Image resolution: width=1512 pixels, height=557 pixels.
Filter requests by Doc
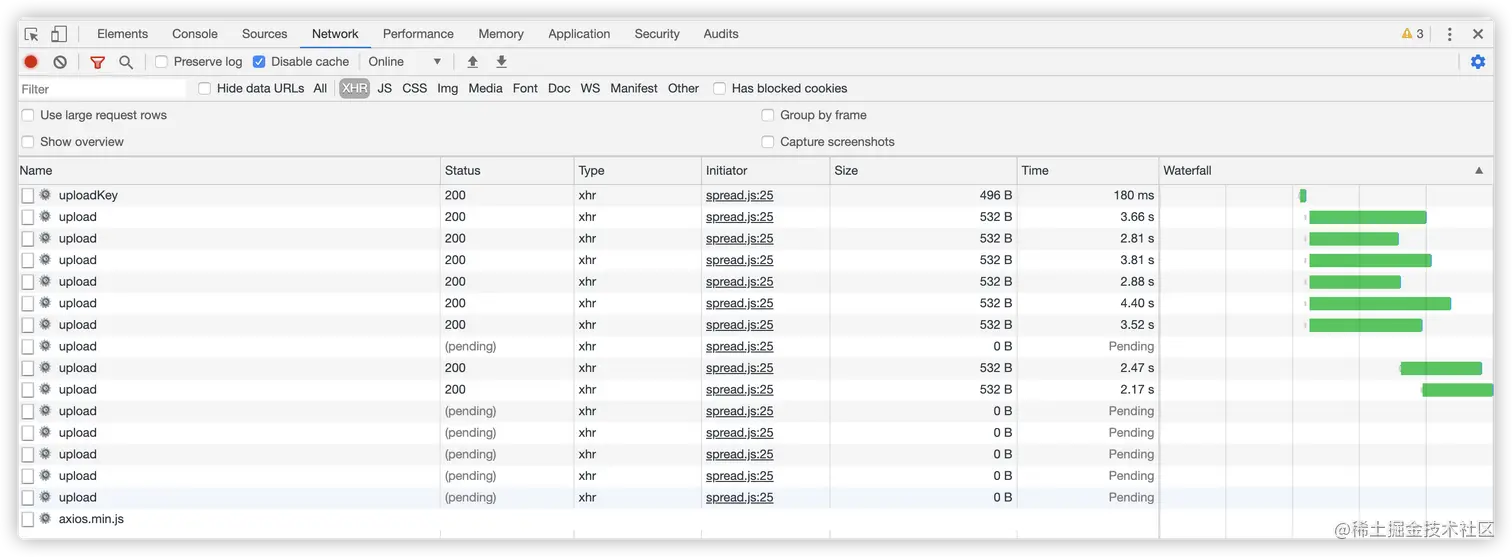tap(559, 88)
